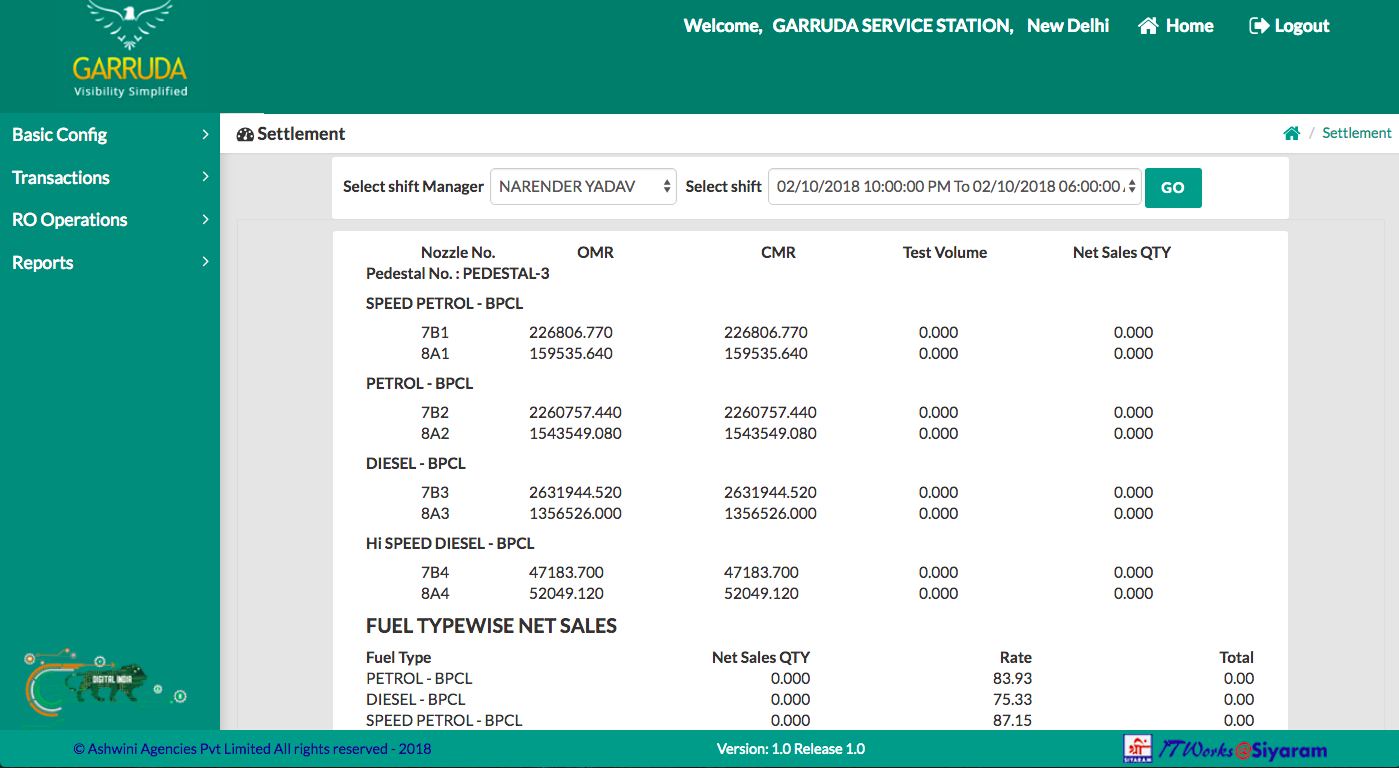1399x768 pixels.
Task: Click the Garruda eagle logo
Action: [x=130, y=50]
